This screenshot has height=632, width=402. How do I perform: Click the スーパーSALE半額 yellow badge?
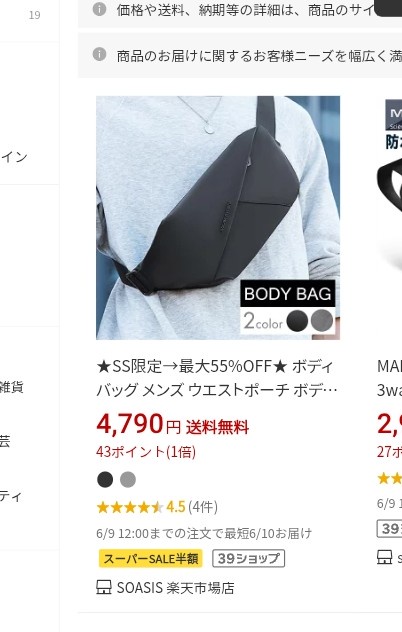150,559
